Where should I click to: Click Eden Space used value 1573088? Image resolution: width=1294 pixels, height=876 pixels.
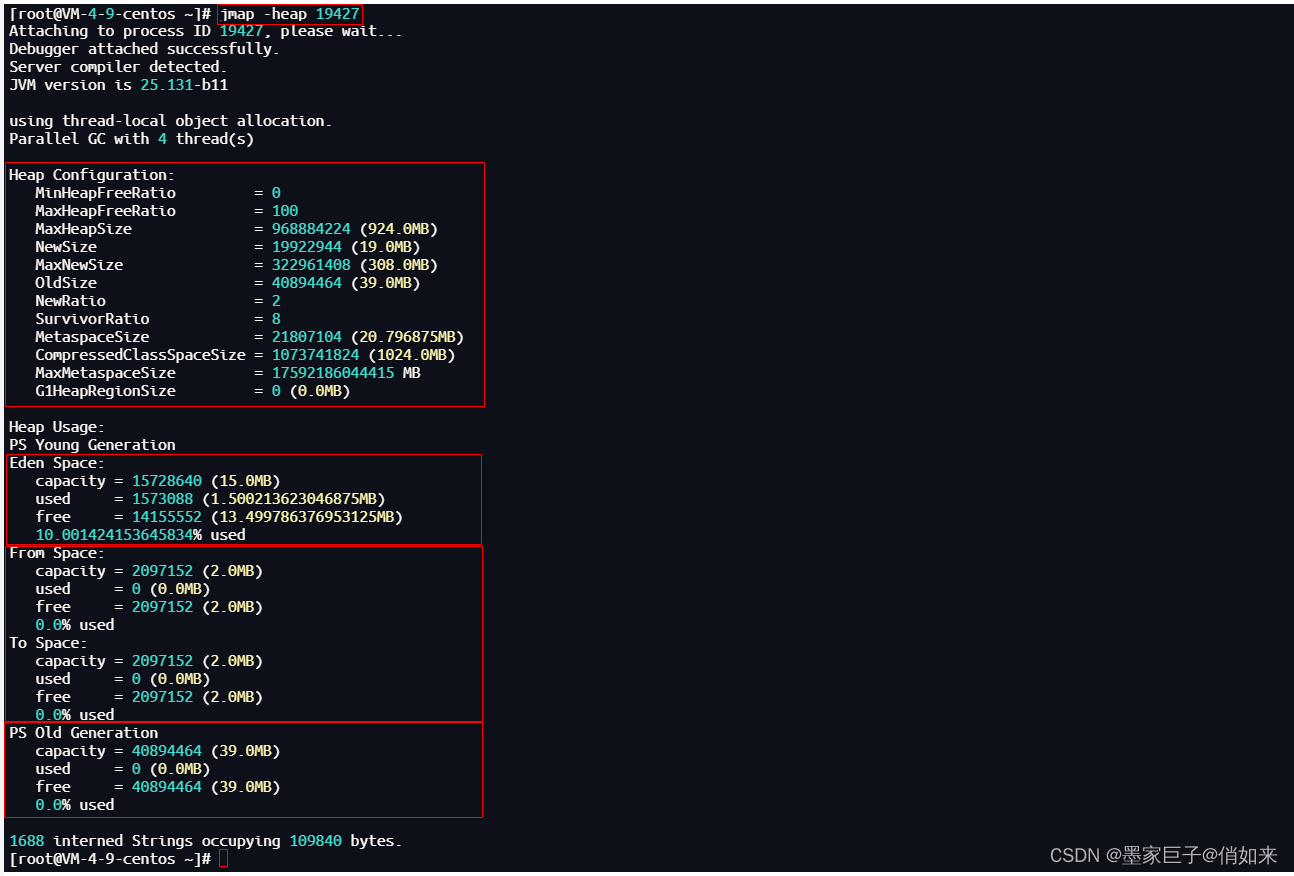tap(162, 499)
